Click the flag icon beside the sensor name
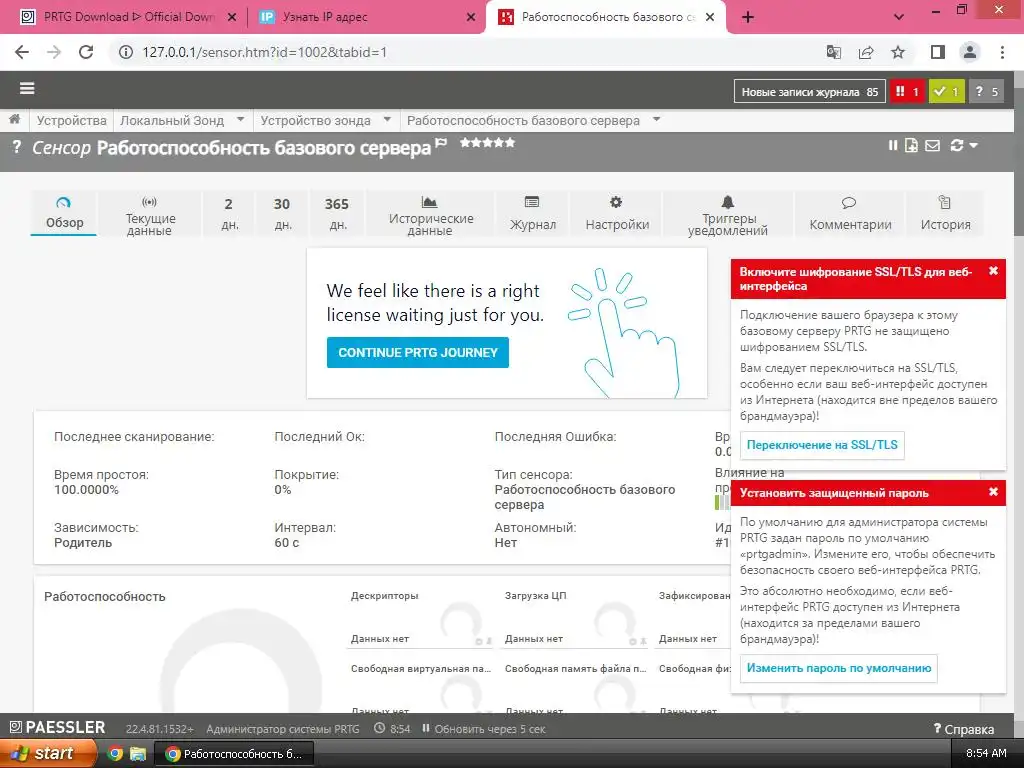1024x768 pixels. point(441,142)
